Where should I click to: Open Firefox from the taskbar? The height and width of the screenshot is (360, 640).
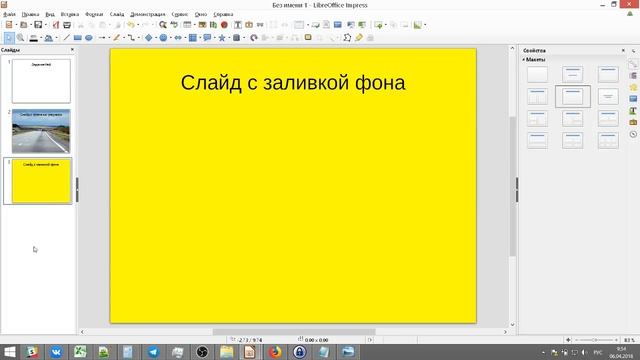click(275, 352)
